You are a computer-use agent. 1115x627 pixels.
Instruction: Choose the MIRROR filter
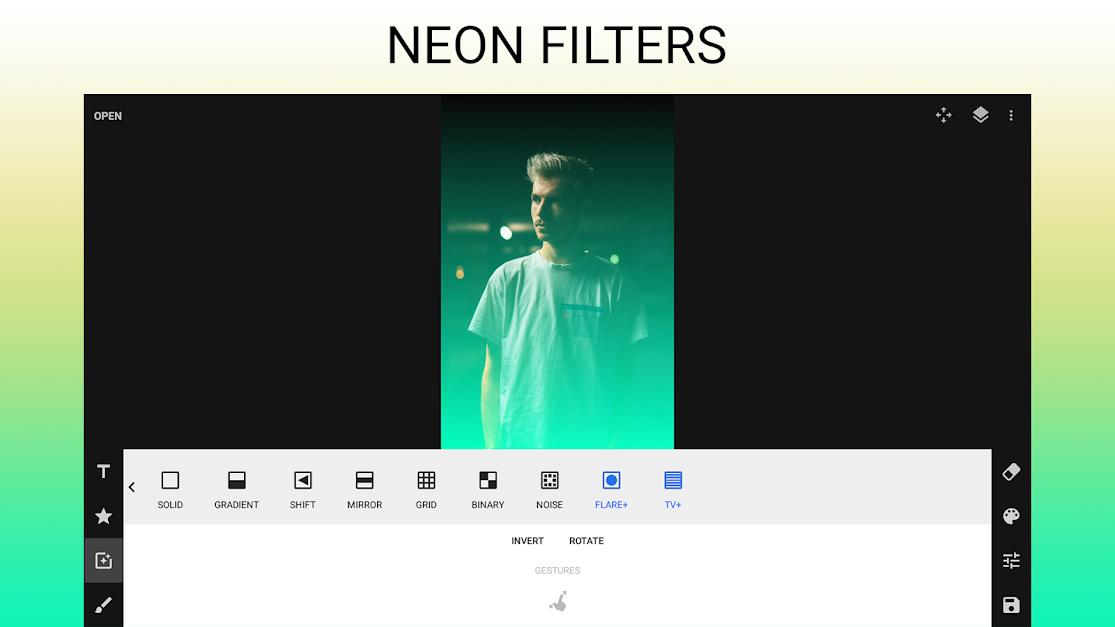[364, 490]
